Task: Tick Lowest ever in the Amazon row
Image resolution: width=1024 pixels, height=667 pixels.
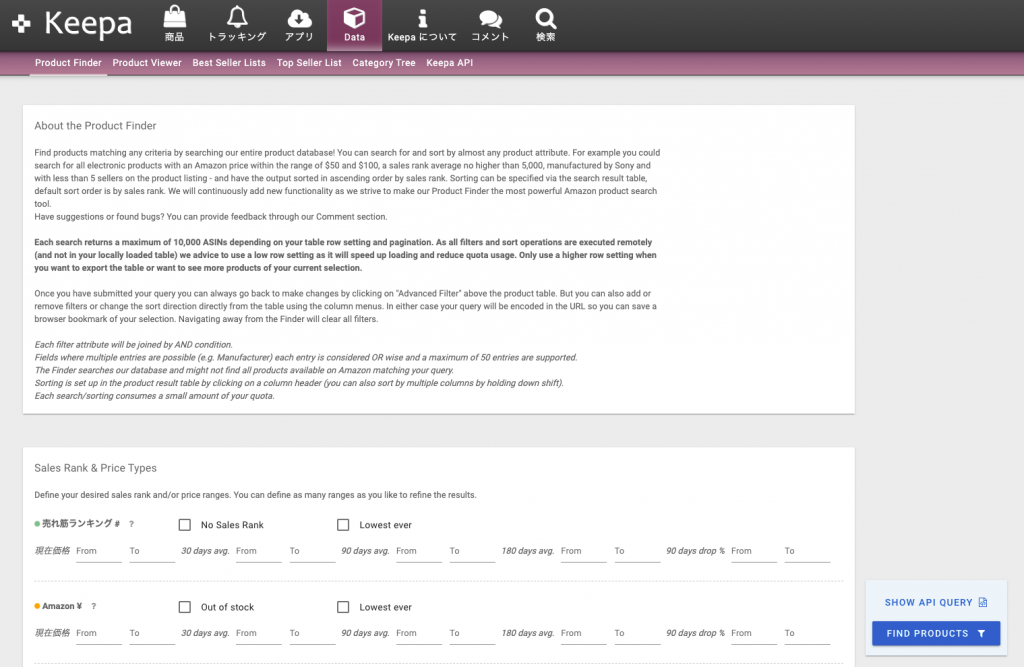Action: point(343,607)
